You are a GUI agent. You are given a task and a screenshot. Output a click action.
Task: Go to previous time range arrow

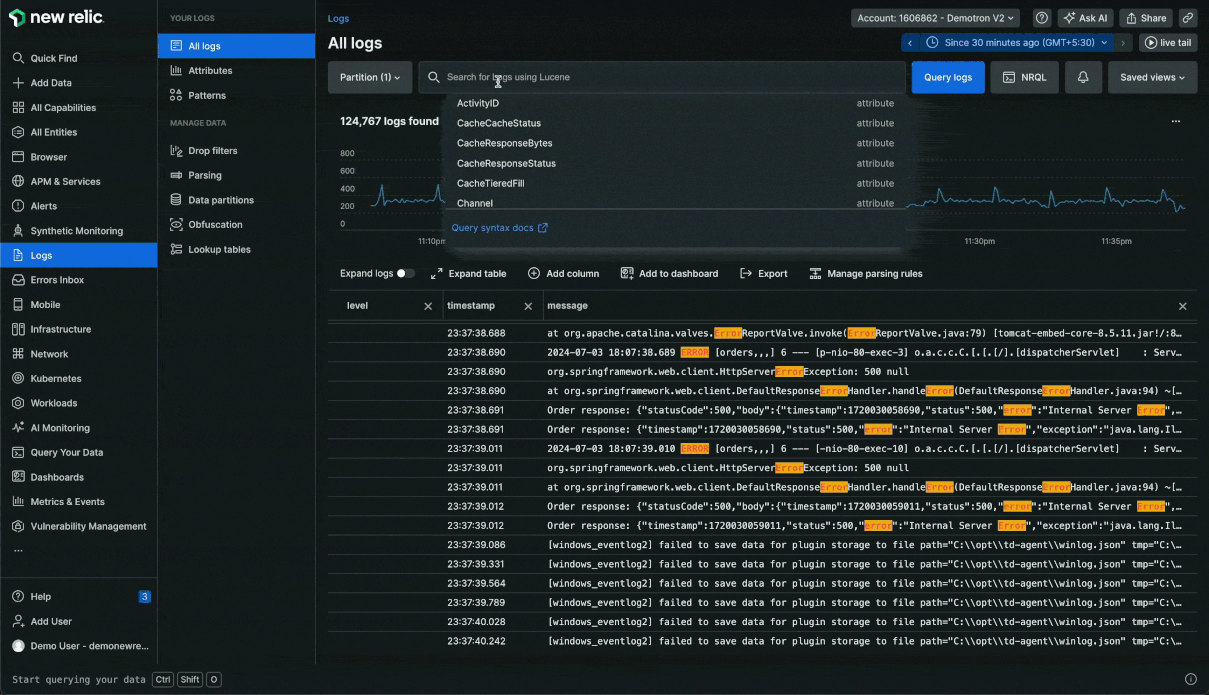point(909,43)
